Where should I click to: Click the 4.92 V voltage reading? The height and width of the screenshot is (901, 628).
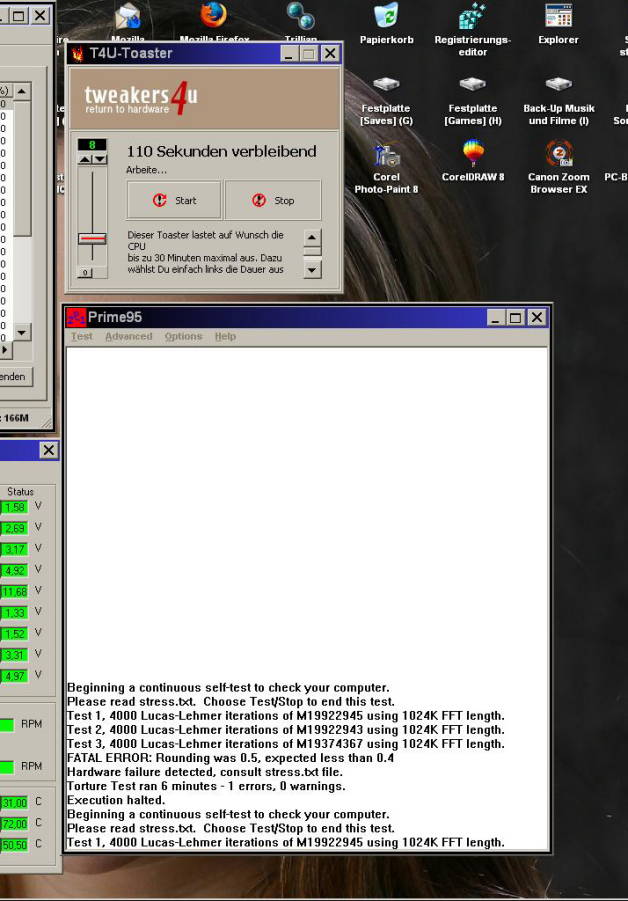[x=14, y=571]
